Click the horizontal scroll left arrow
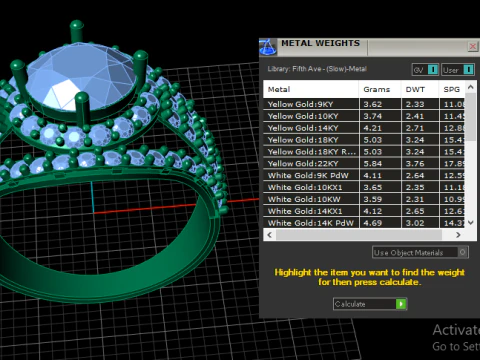Image resolution: width=480 pixels, height=360 pixels. [x=269, y=235]
